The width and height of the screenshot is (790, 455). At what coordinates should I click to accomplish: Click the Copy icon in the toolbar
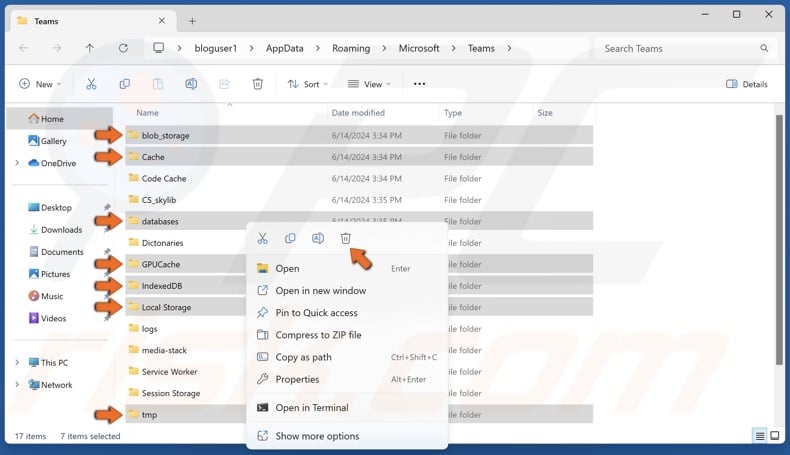124,84
